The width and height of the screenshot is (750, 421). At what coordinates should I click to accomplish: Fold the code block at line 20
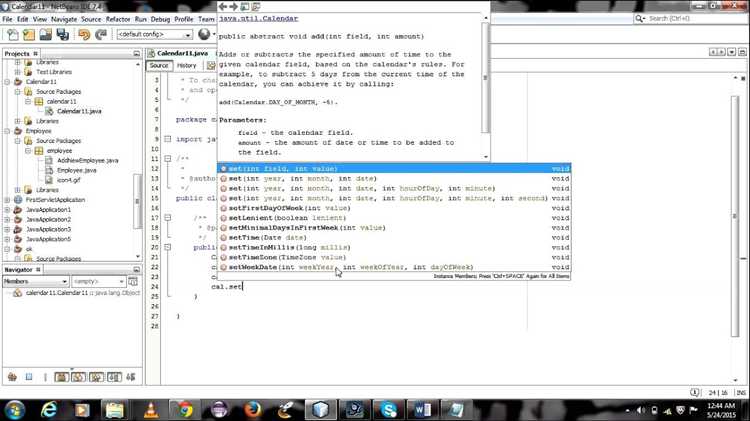click(x=170, y=247)
